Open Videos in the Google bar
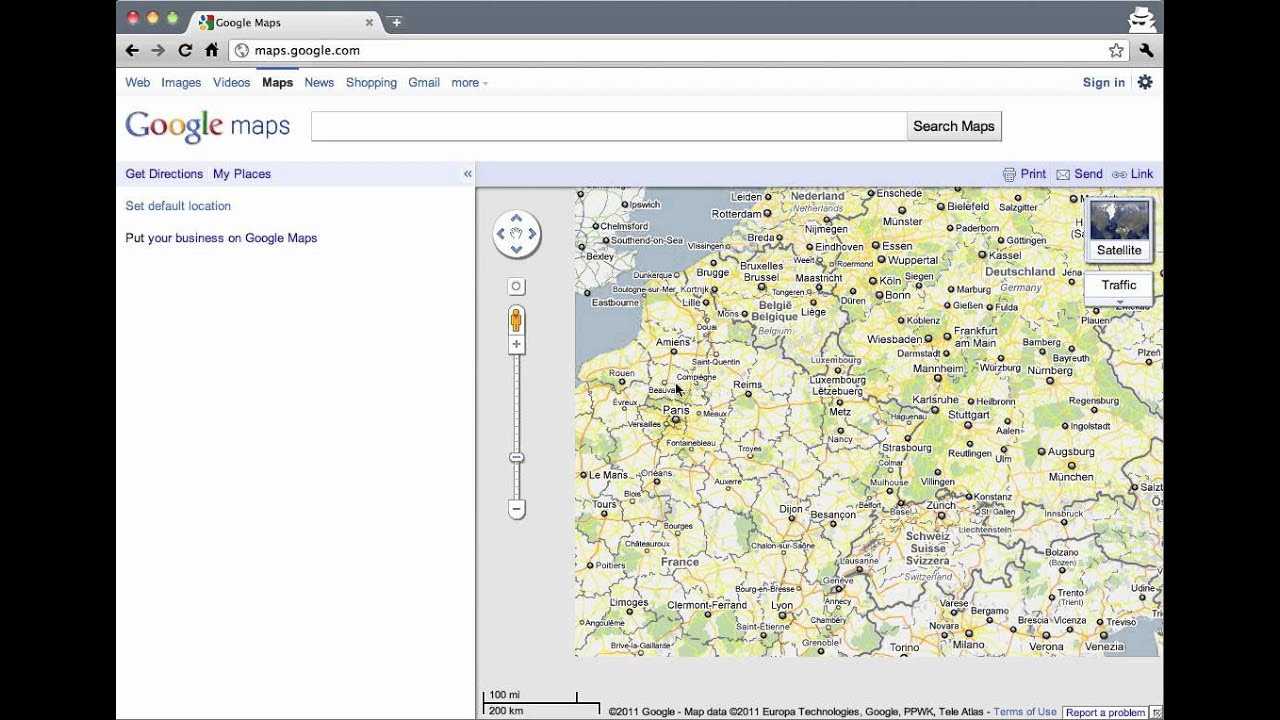The width and height of the screenshot is (1280, 720). tap(231, 82)
